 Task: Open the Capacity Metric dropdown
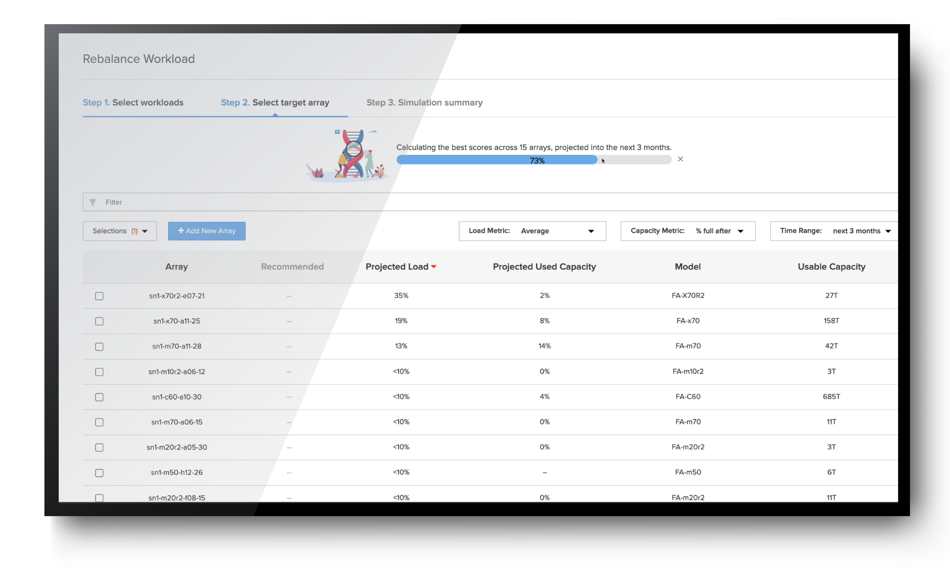pyautogui.click(x=688, y=231)
